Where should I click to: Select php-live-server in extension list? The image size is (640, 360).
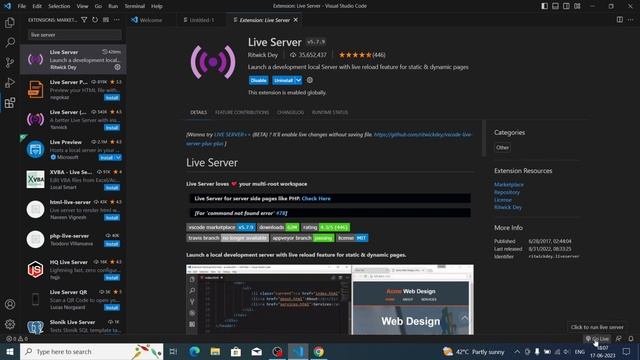73,240
